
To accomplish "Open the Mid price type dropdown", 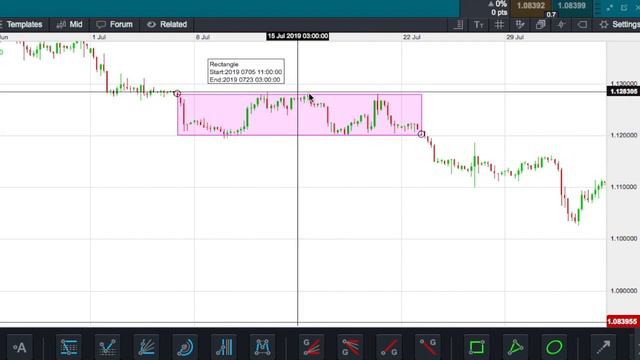I will [69, 24].
